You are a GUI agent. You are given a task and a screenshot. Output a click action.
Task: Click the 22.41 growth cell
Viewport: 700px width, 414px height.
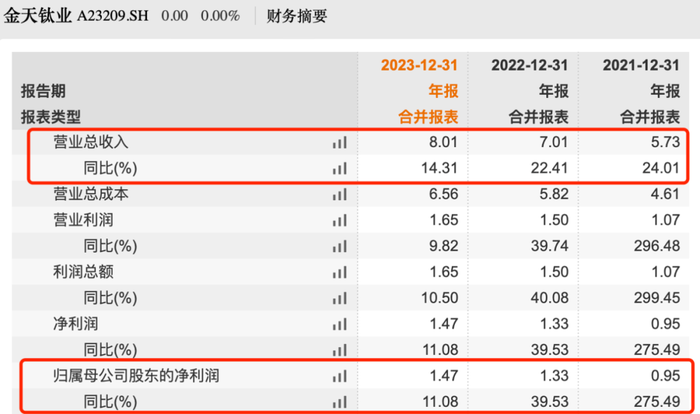pyautogui.click(x=550, y=168)
